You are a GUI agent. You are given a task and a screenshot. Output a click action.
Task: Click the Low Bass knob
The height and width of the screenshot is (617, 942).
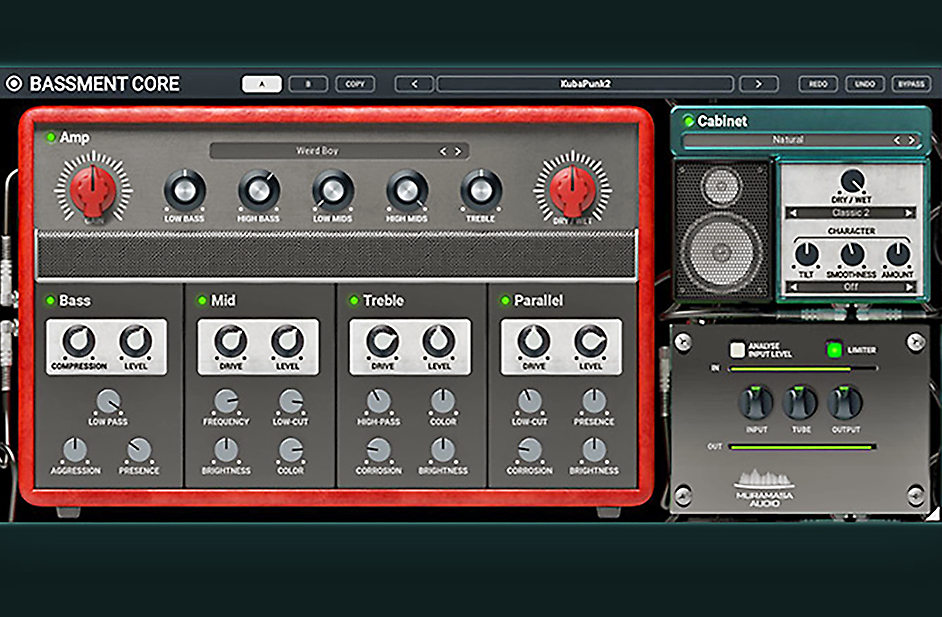(x=184, y=190)
